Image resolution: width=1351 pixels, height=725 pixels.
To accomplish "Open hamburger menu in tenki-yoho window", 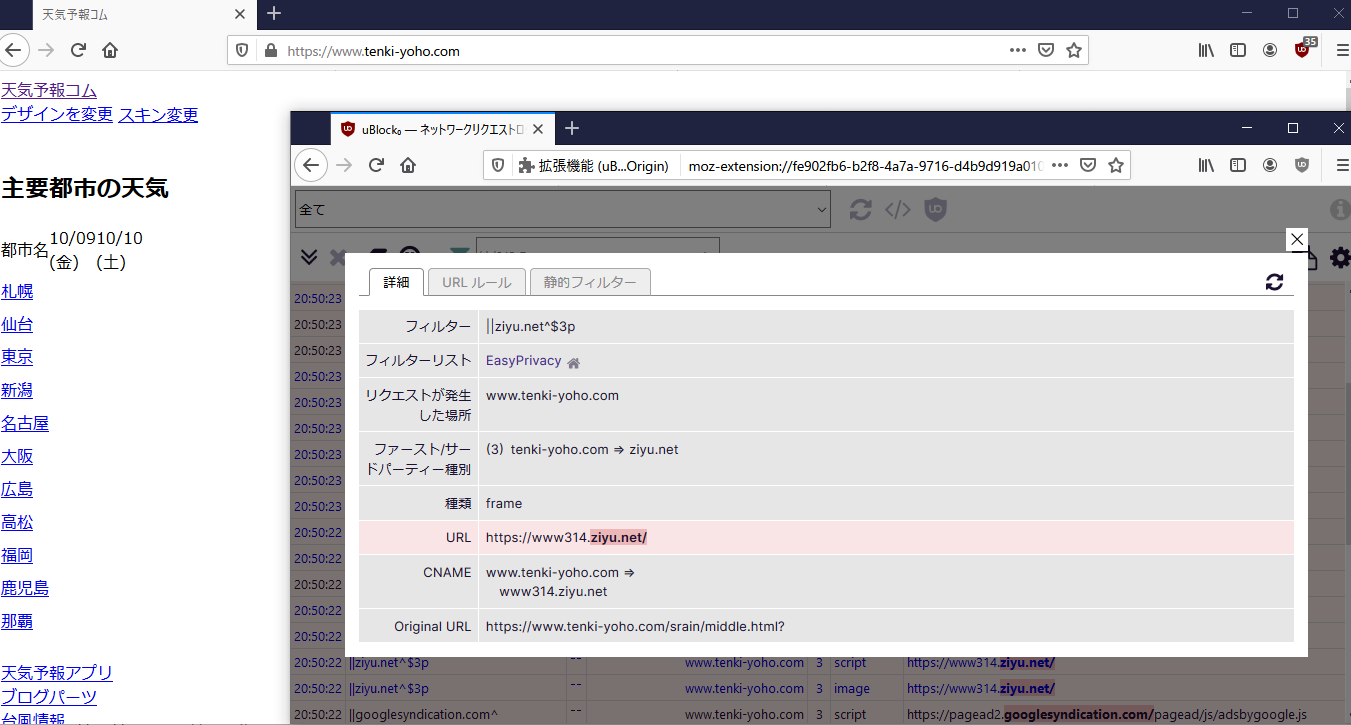I will (1341, 50).
